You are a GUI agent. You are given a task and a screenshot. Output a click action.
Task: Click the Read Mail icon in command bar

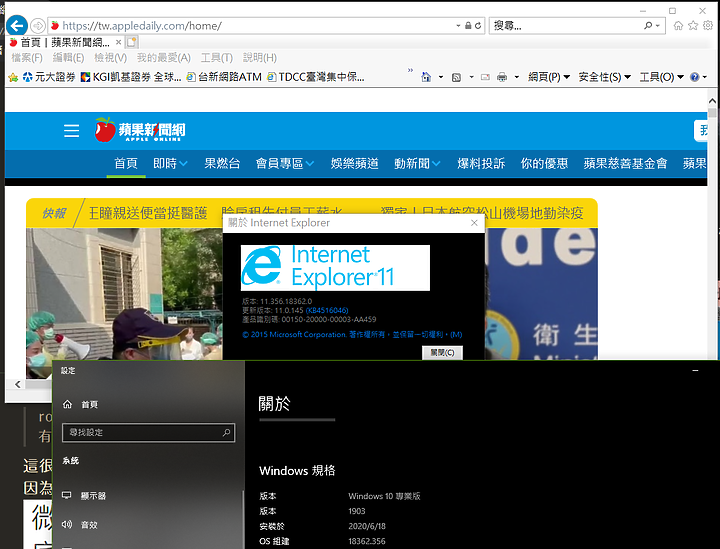(x=485, y=77)
